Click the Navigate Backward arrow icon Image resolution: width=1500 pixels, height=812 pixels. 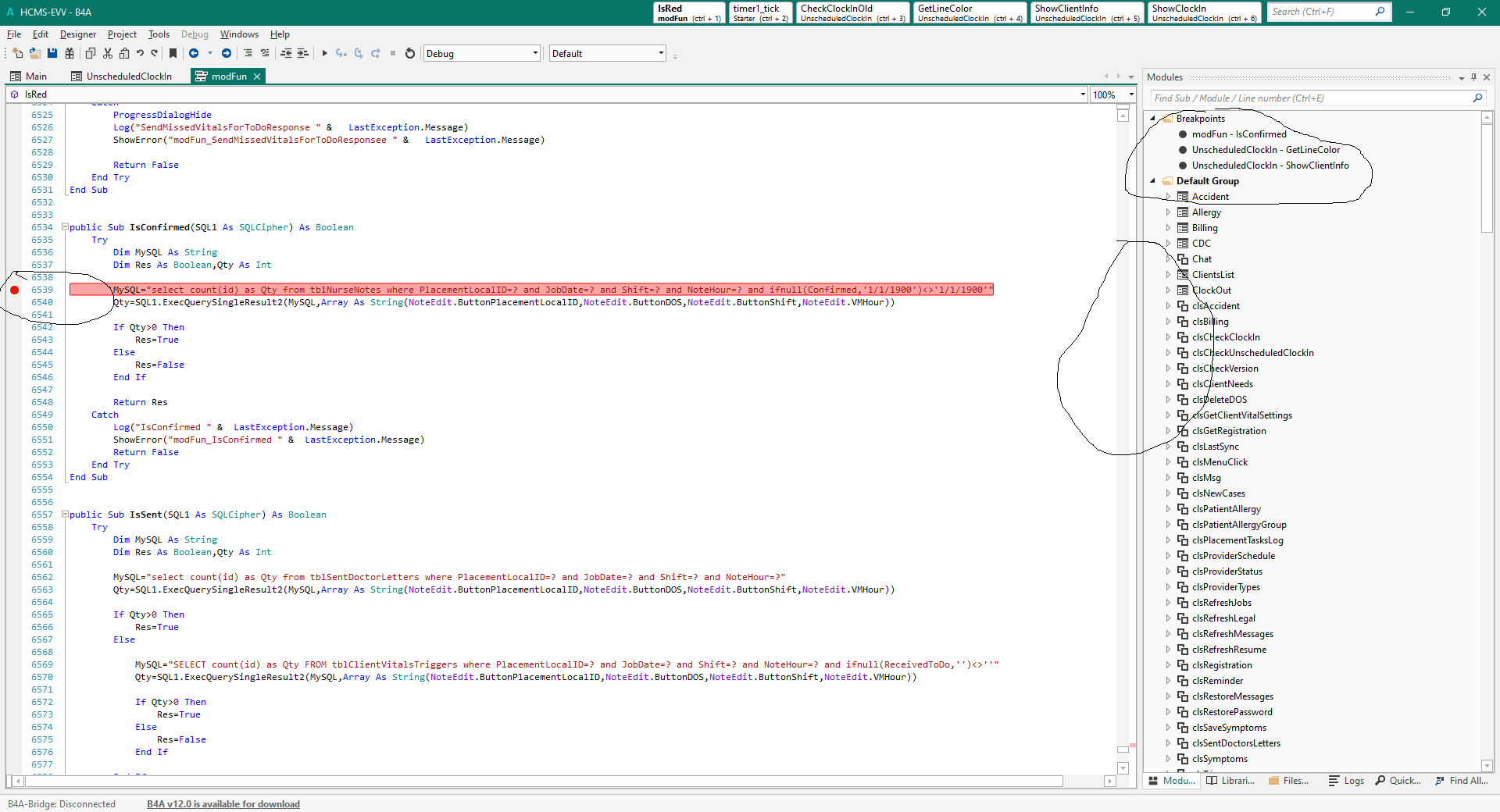pyautogui.click(x=194, y=53)
